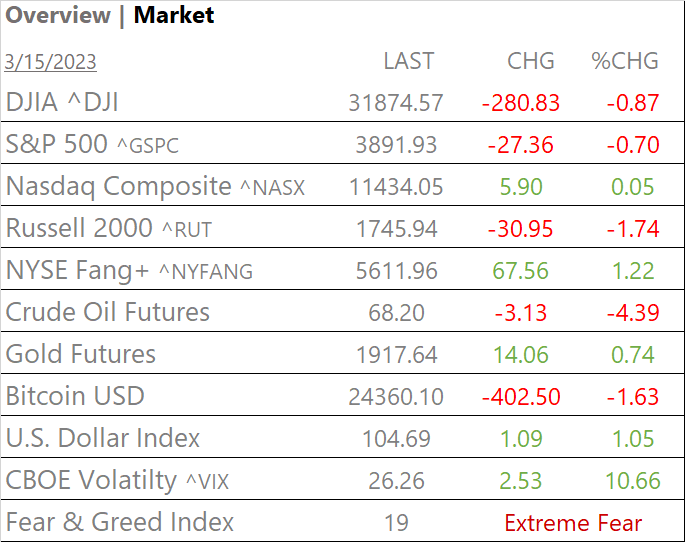
Task: Select Bitcoin USD row
Action: [75, 396]
